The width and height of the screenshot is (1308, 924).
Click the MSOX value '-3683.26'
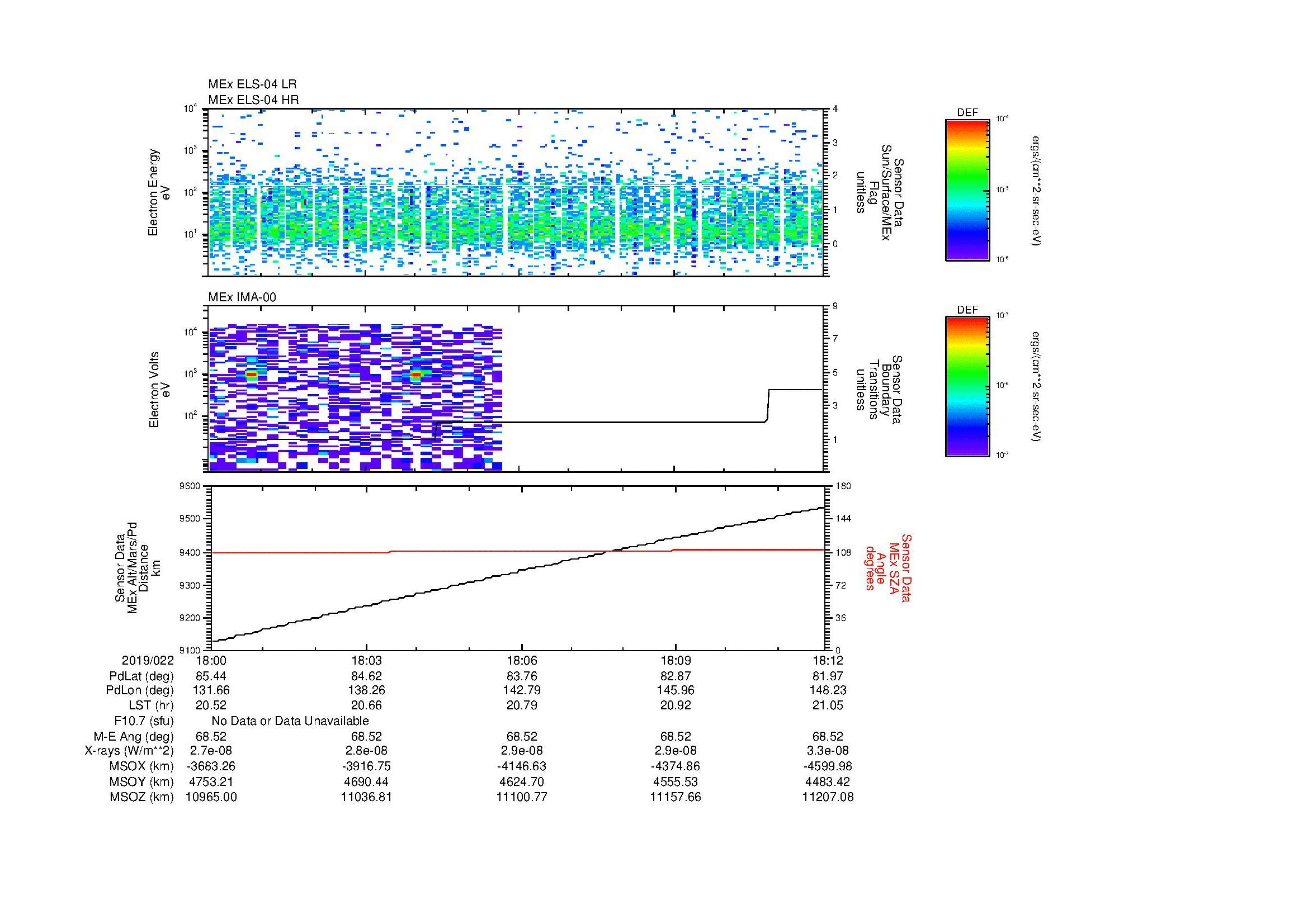coord(211,766)
